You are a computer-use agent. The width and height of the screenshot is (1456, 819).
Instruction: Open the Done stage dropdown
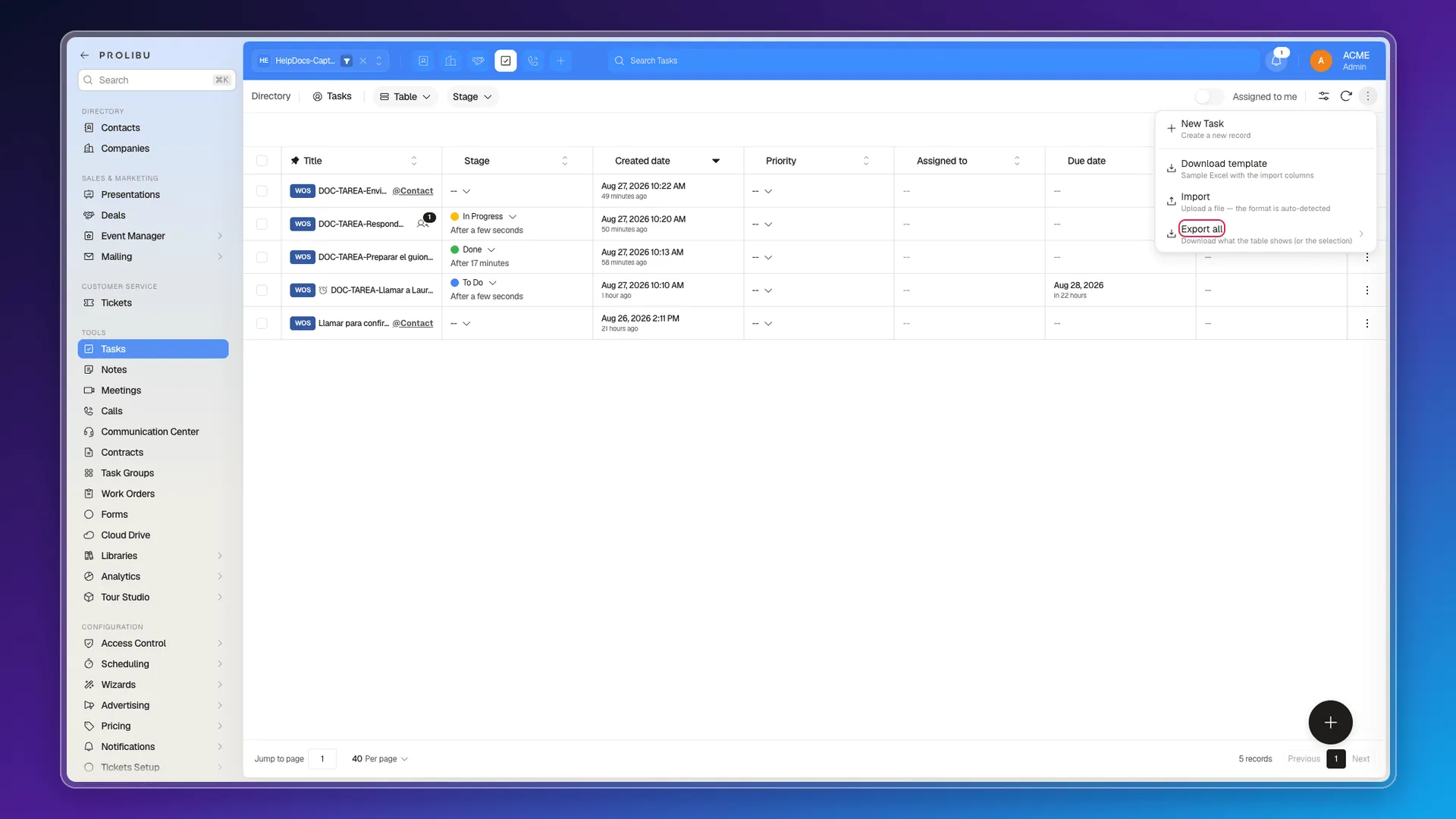[473, 249]
